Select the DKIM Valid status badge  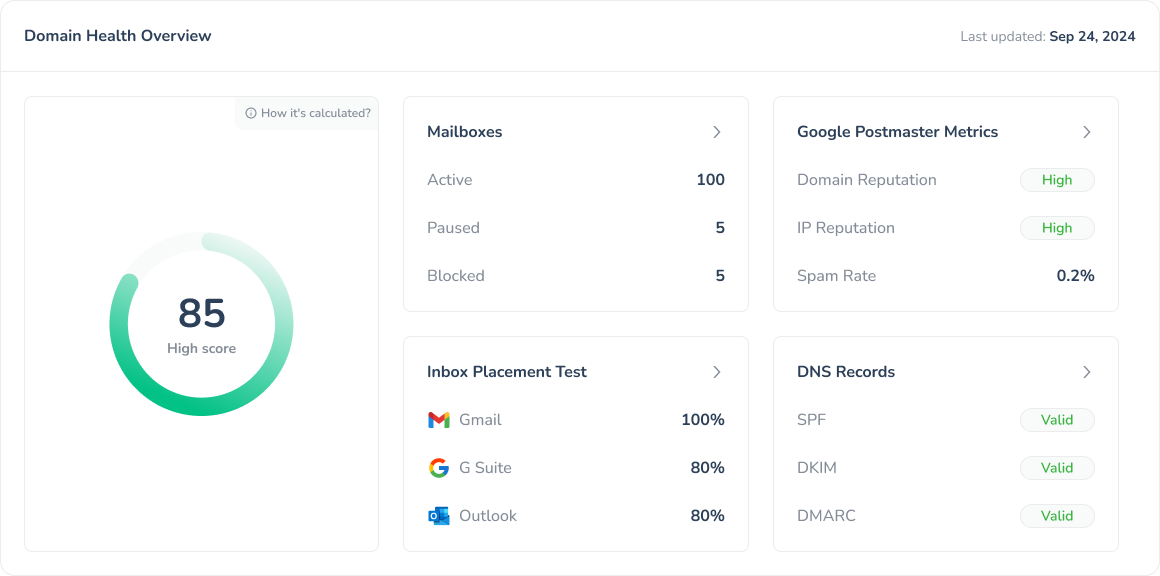(x=1057, y=468)
